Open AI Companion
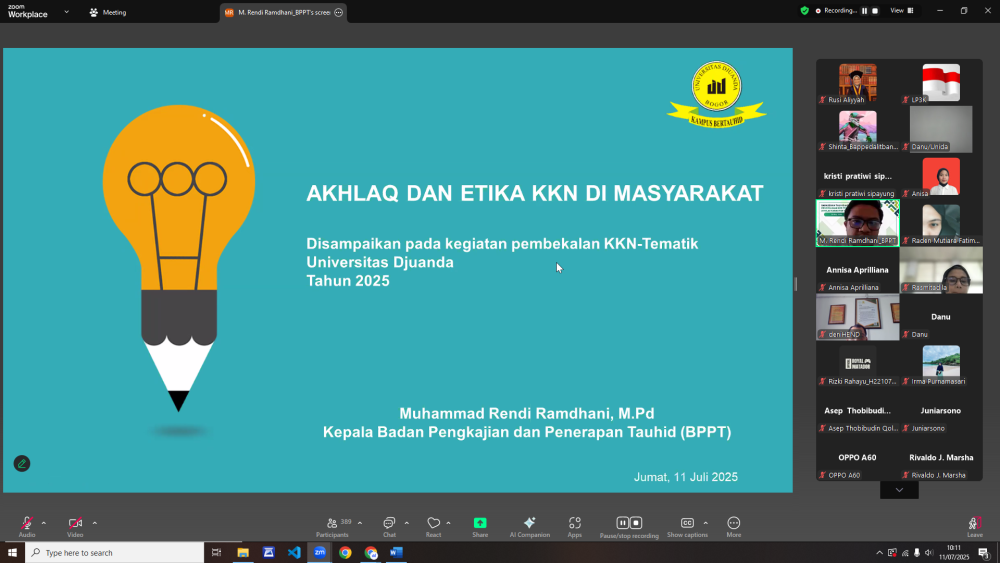Image resolution: width=1000 pixels, height=563 pixels. click(529, 527)
